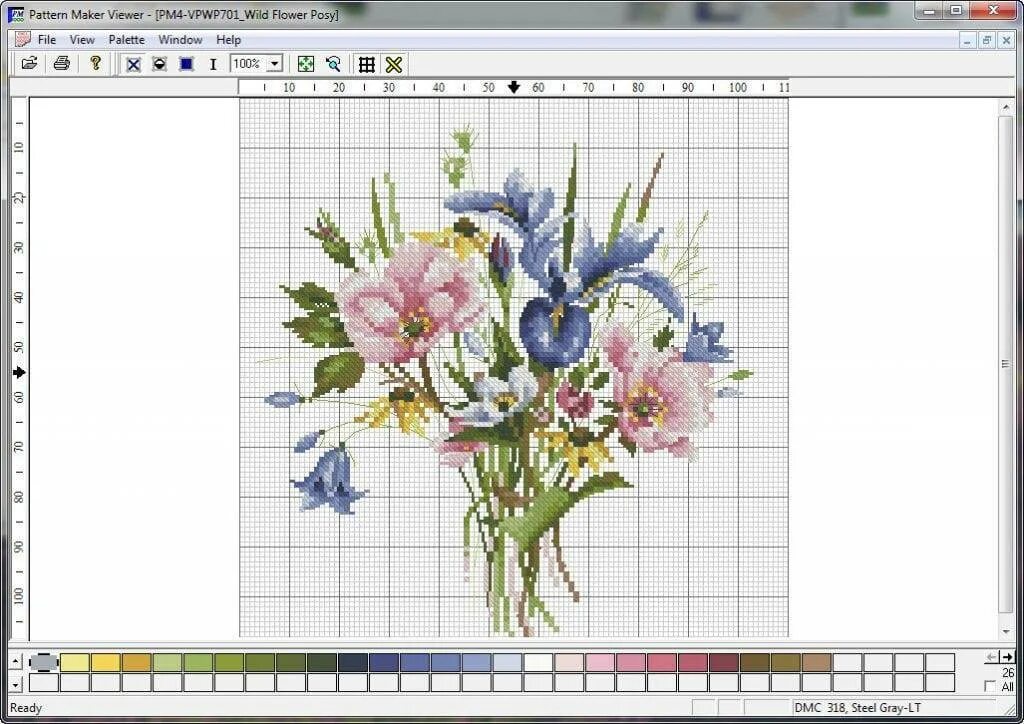1024x724 pixels.
Task: Switch to cross-stitch view mode icon
Action: coord(133,64)
